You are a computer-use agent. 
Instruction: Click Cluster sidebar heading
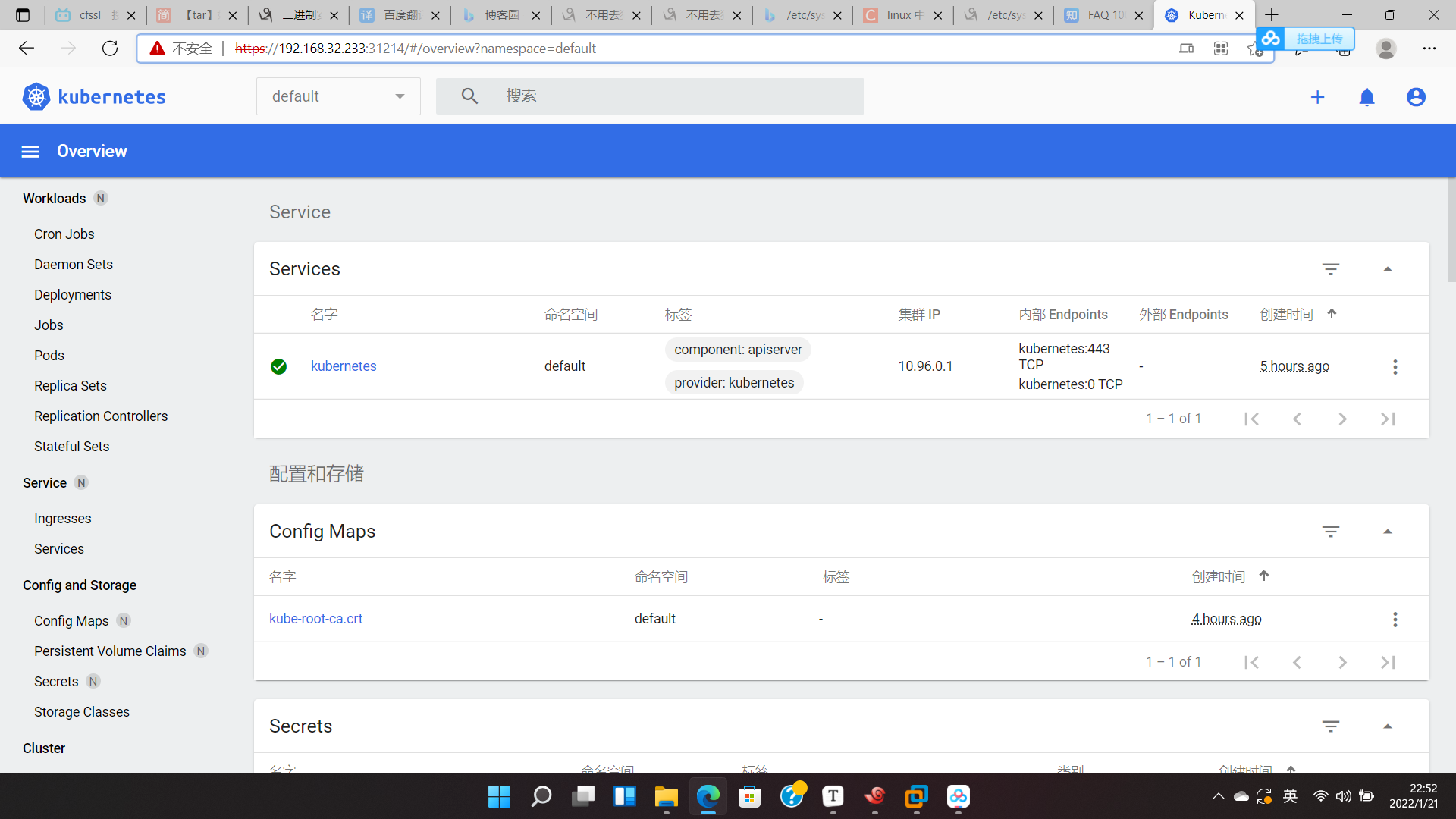point(44,748)
